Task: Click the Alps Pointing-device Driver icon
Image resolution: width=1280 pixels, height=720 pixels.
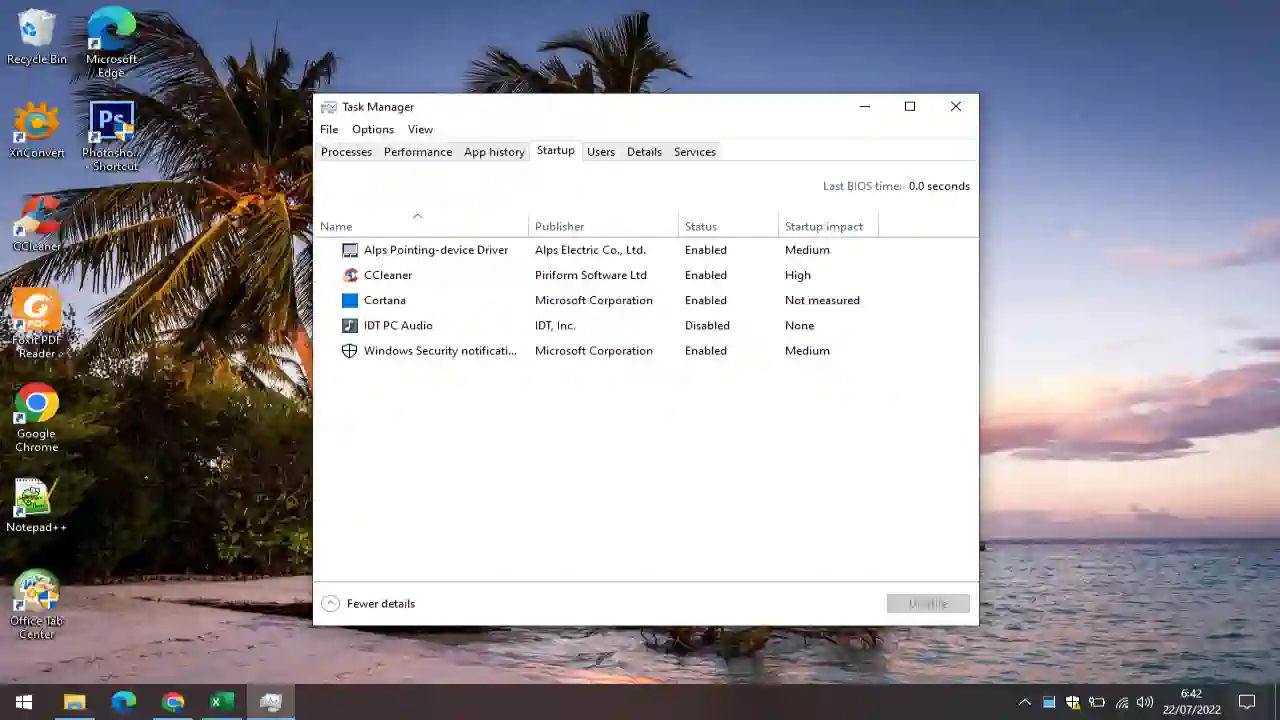Action: [x=349, y=250]
